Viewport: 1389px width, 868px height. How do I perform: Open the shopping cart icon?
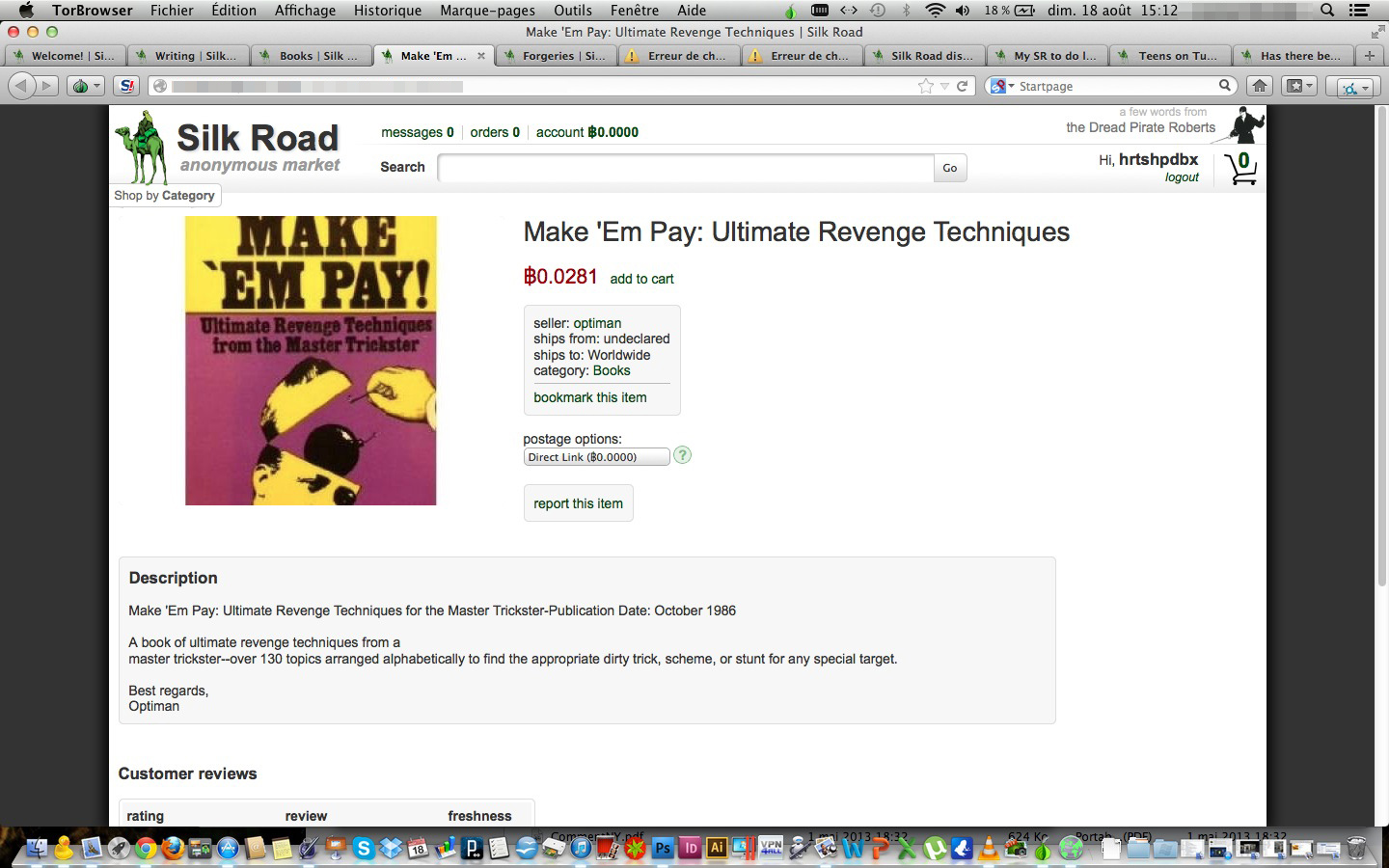[1241, 169]
